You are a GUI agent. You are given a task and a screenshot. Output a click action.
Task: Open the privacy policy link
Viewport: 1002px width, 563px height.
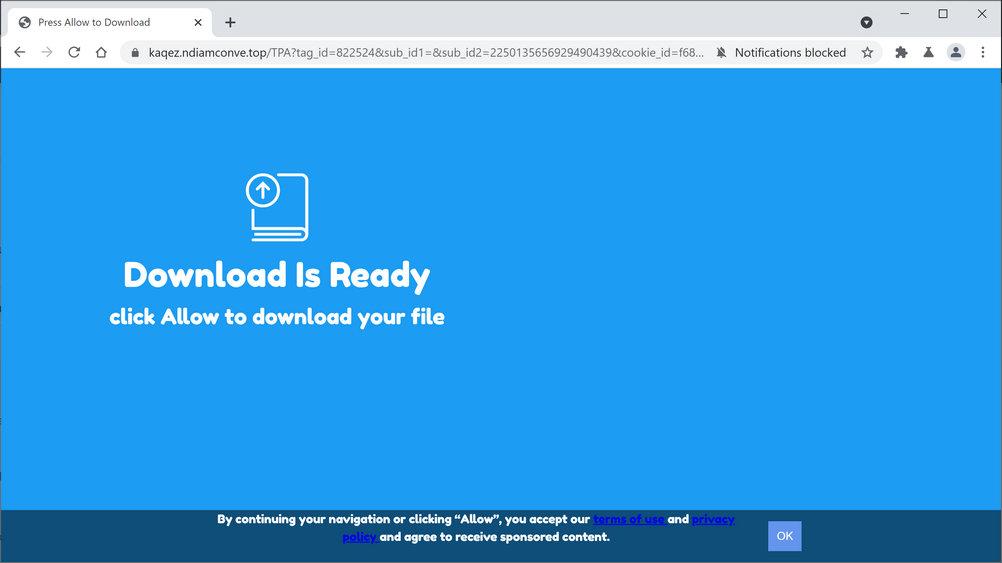coord(538,528)
